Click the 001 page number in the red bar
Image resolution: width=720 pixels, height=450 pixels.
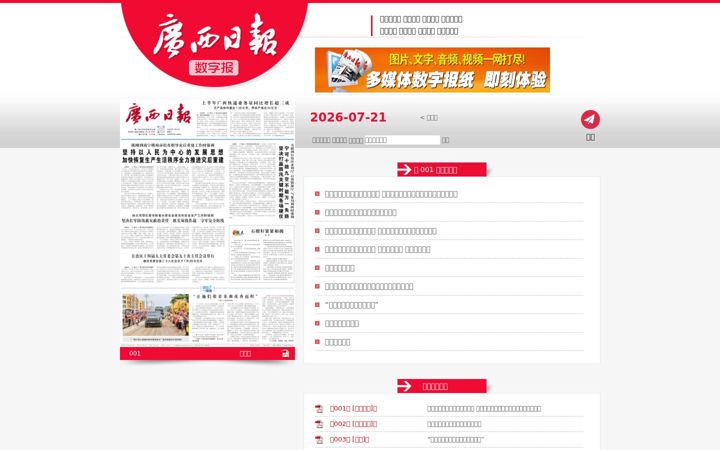point(135,353)
